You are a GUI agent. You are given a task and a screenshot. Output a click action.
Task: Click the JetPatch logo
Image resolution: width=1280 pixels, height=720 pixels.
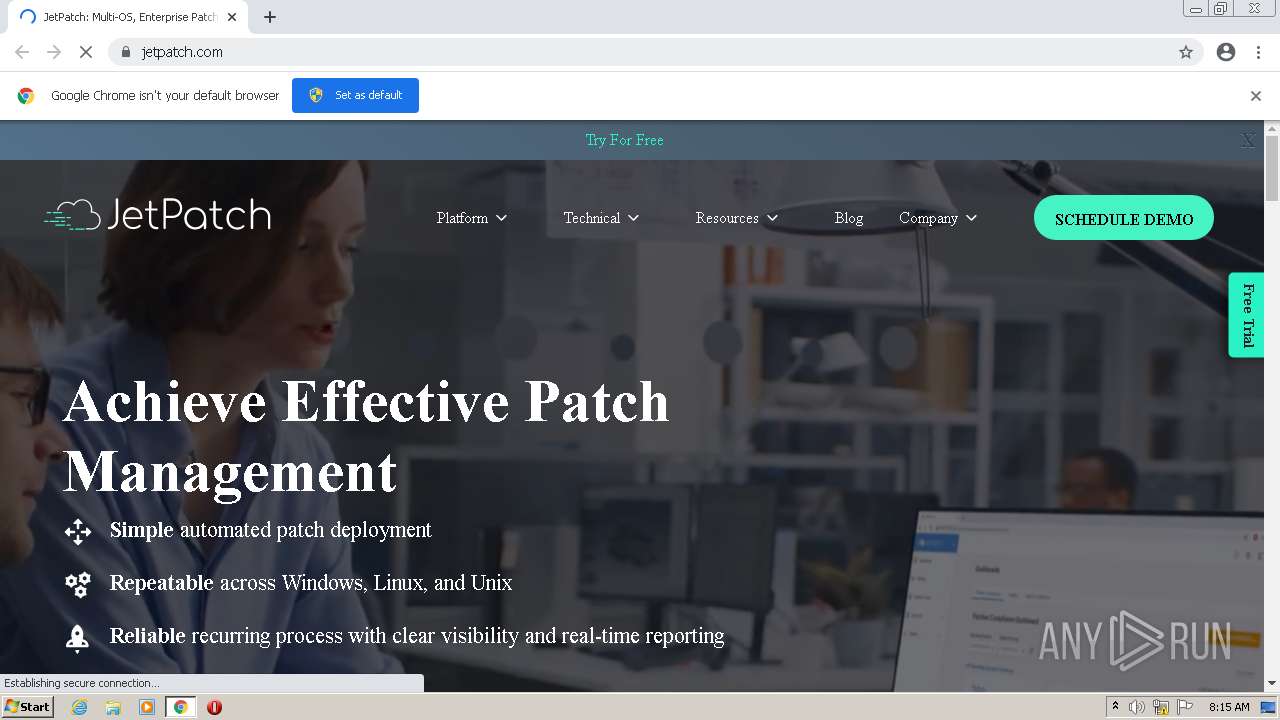click(x=158, y=215)
